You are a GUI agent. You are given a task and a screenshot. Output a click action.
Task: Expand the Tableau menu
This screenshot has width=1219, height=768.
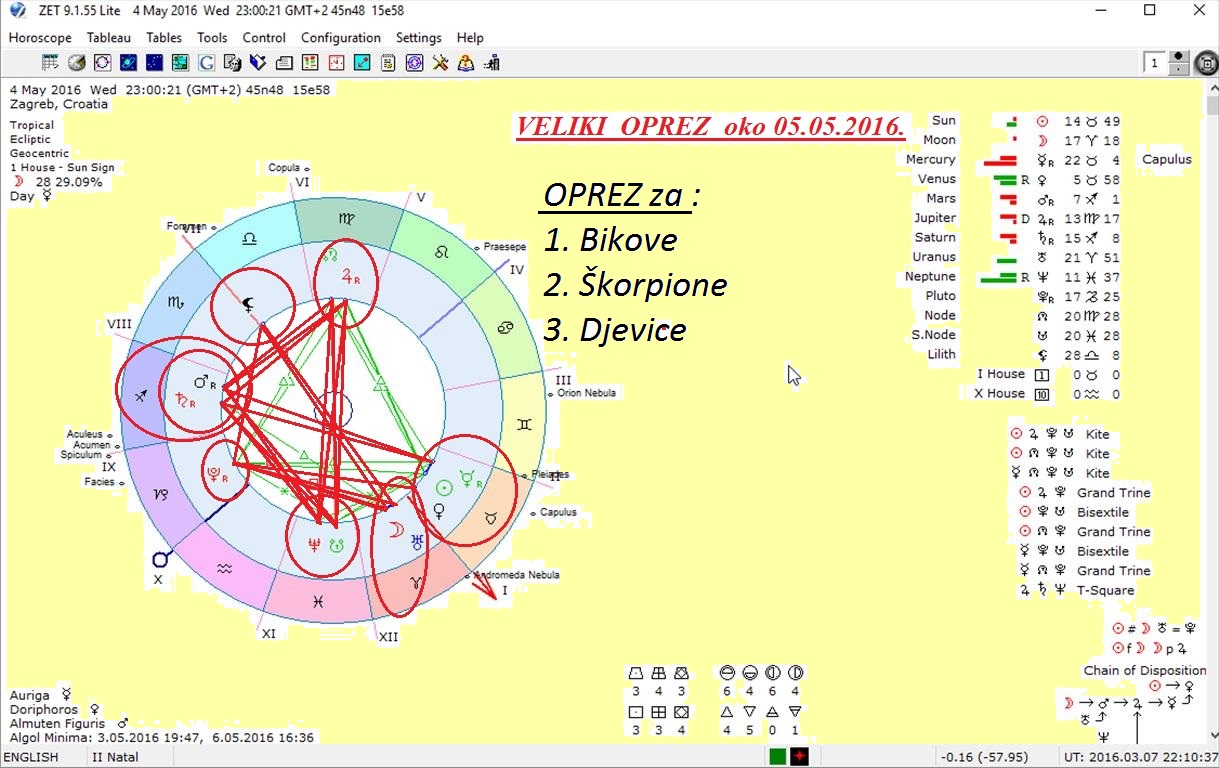[108, 38]
